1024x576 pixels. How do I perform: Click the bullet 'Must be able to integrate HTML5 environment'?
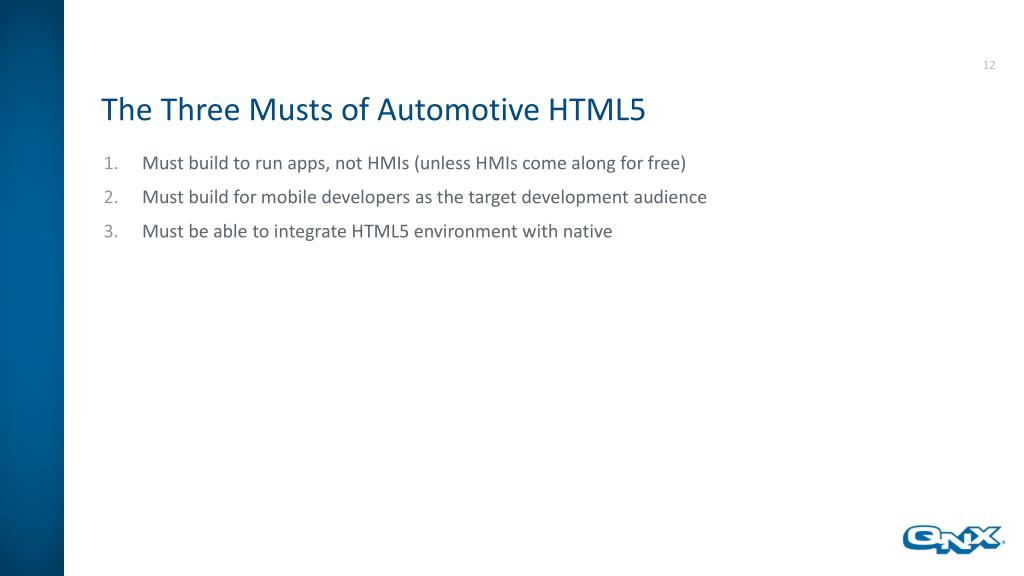(377, 231)
